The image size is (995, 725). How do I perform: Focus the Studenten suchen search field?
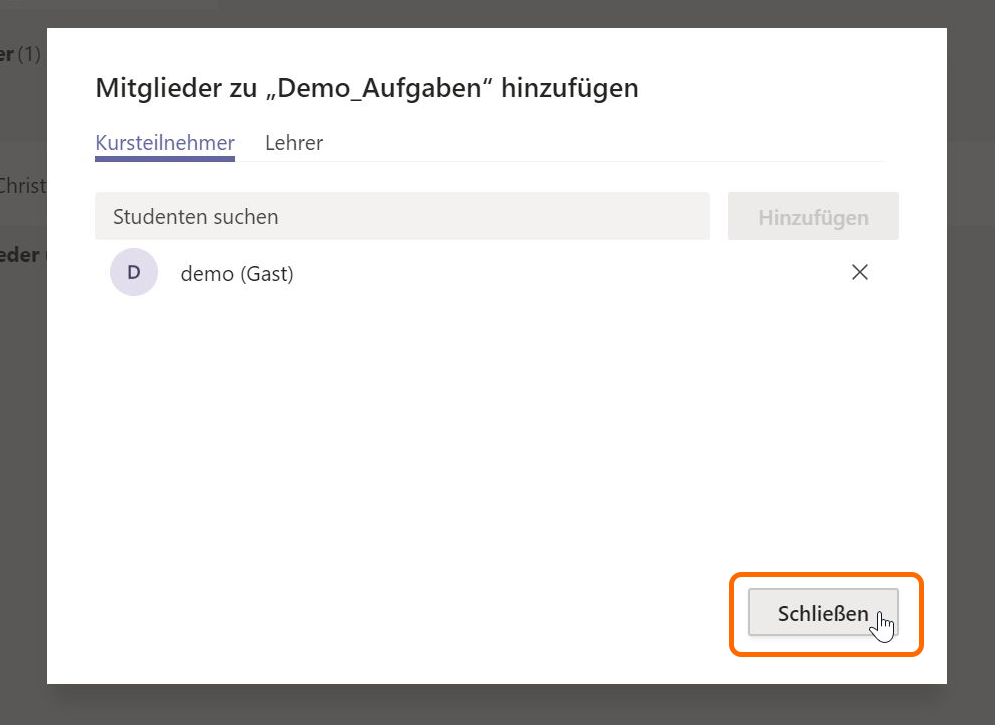(400, 217)
